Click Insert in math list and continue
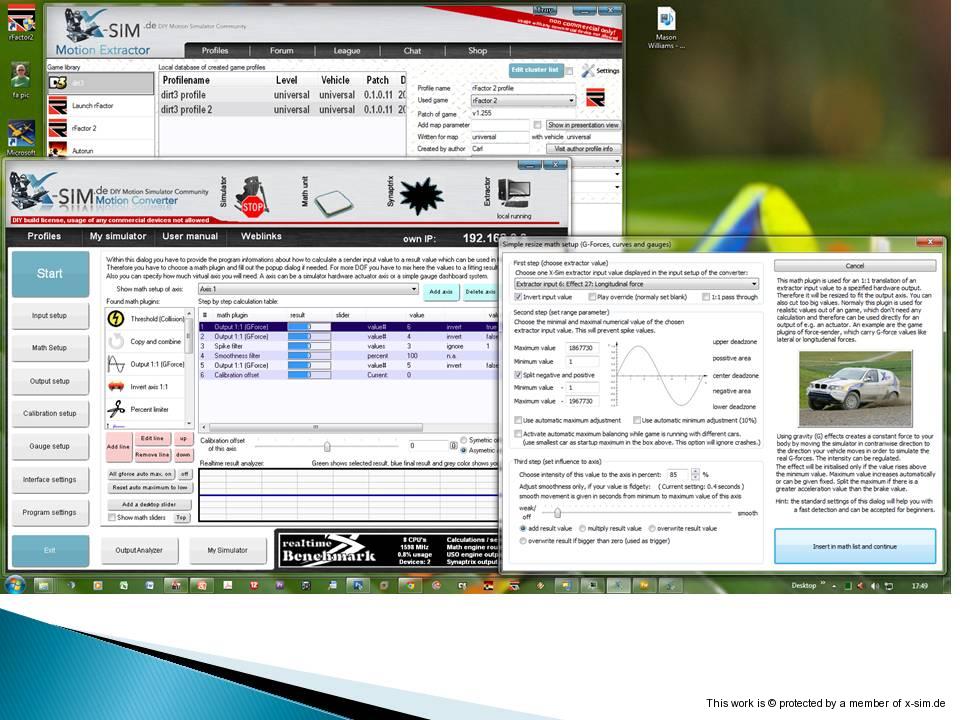Screen dimensions: 960x720 coord(855,547)
